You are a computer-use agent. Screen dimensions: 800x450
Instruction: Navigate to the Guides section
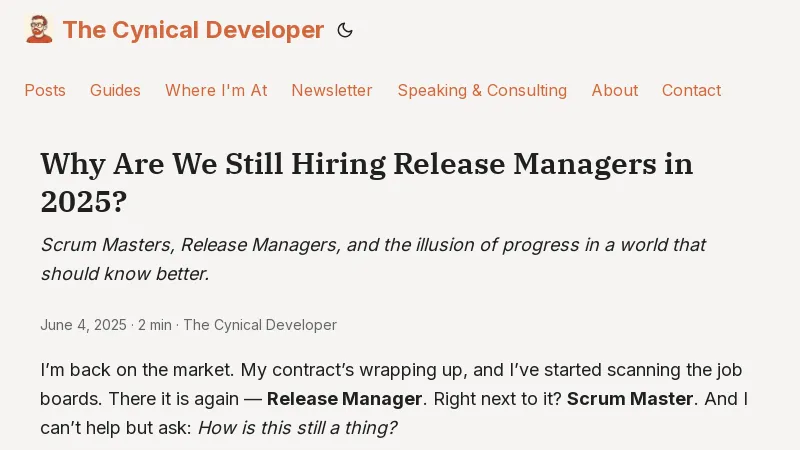tap(115, 90)
